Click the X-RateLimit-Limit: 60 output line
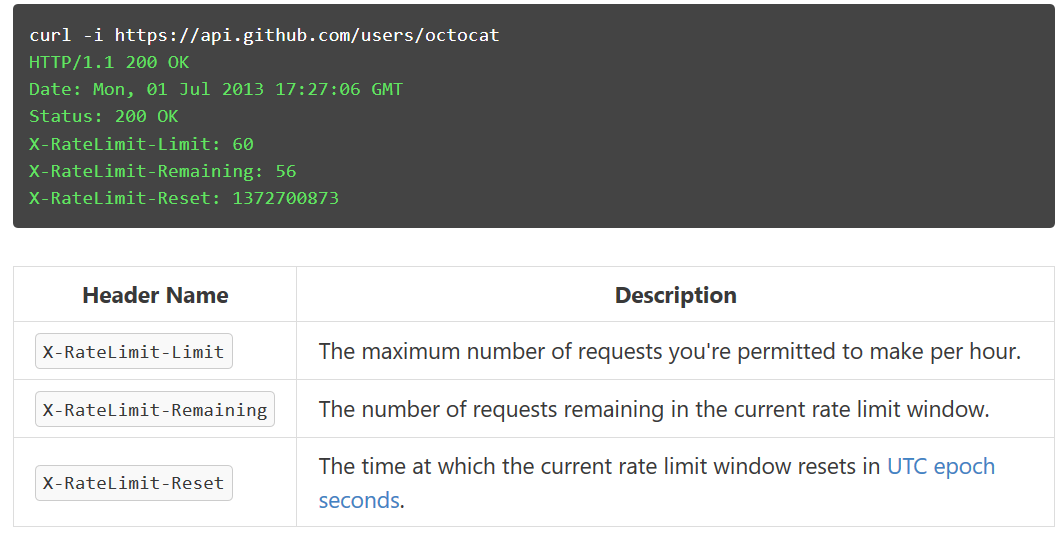 coord(141,144)
